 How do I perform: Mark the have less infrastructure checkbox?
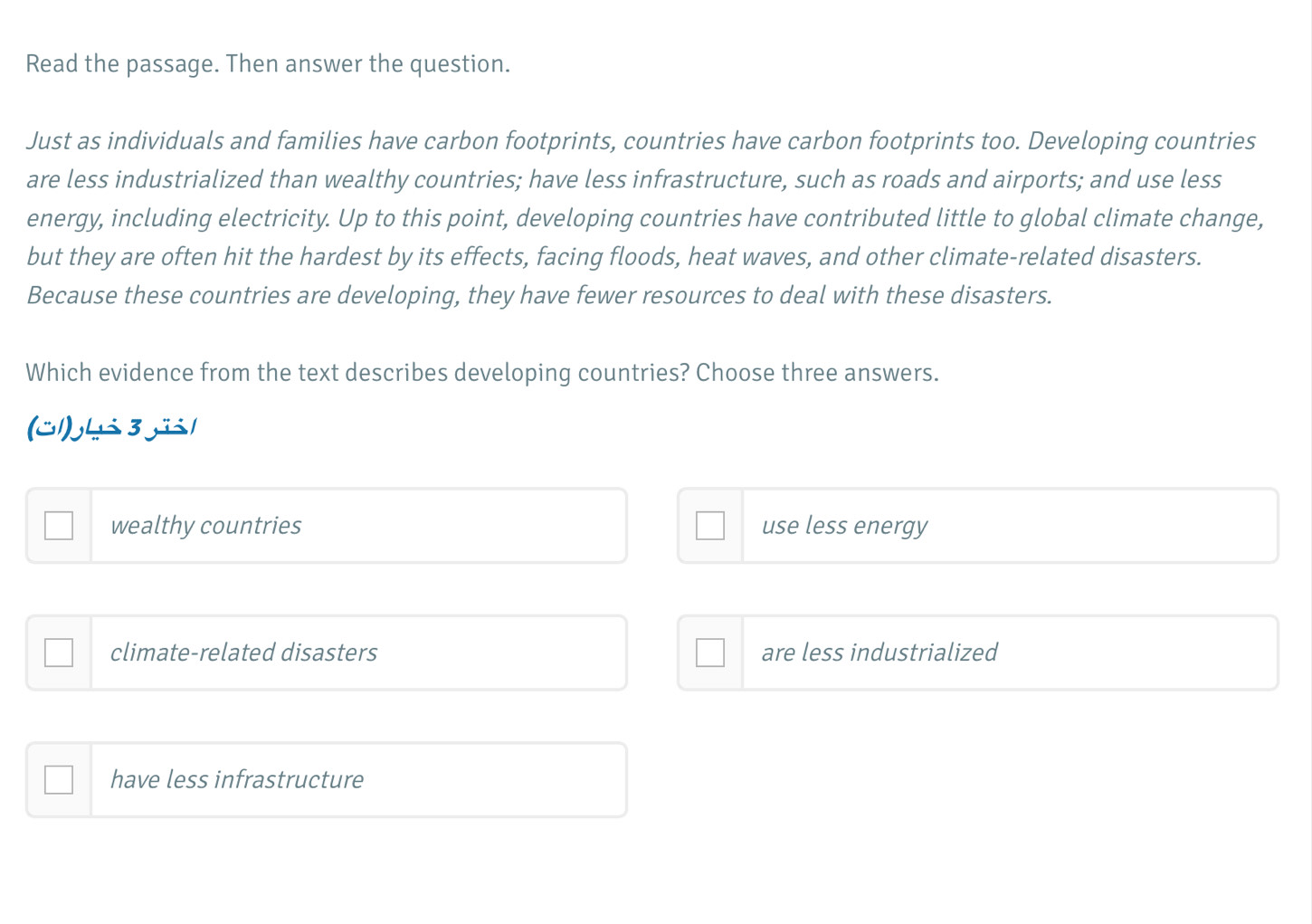click(59, 780)
